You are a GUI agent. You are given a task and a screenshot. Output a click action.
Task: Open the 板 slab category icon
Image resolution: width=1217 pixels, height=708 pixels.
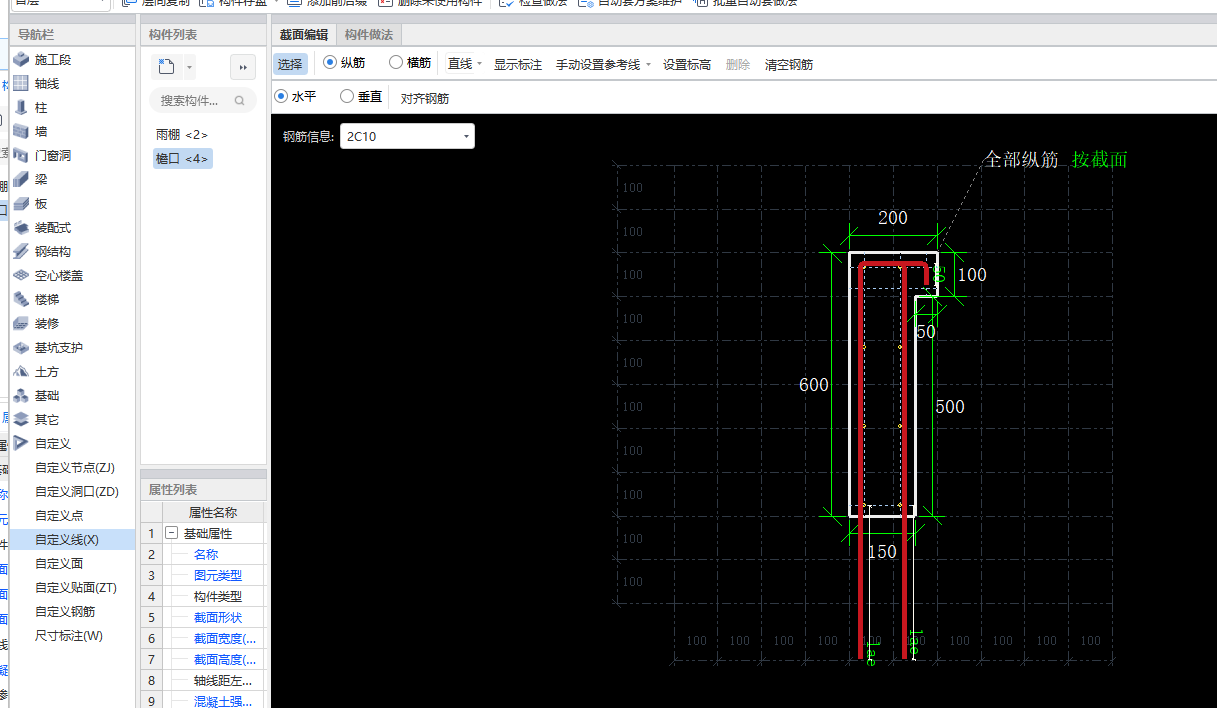(21, 204)
